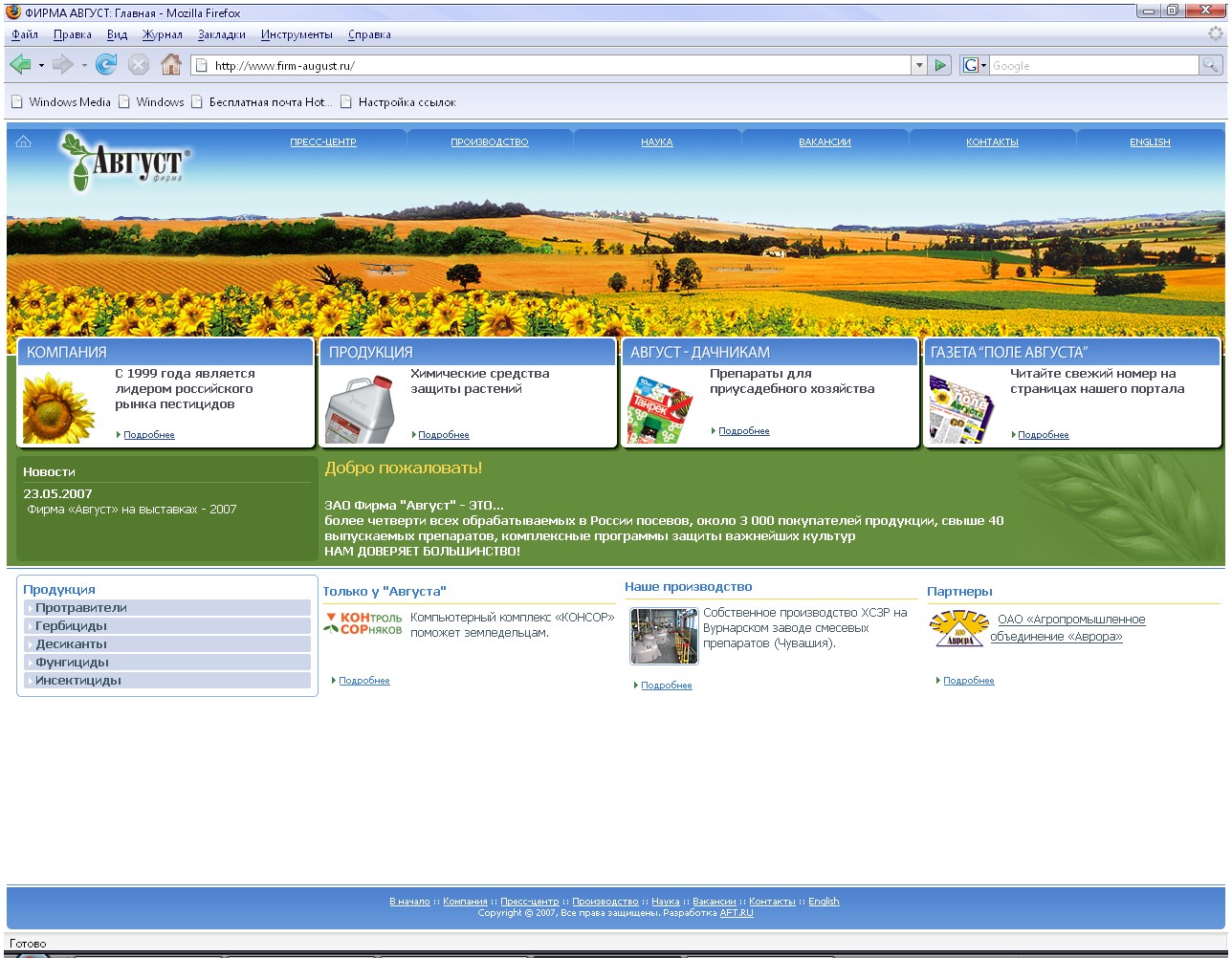Screen dimensions: 1232x958
Task: Click the АВГУСТ - ДАЧНИКАМ card header
Action: tap(770, 352)
